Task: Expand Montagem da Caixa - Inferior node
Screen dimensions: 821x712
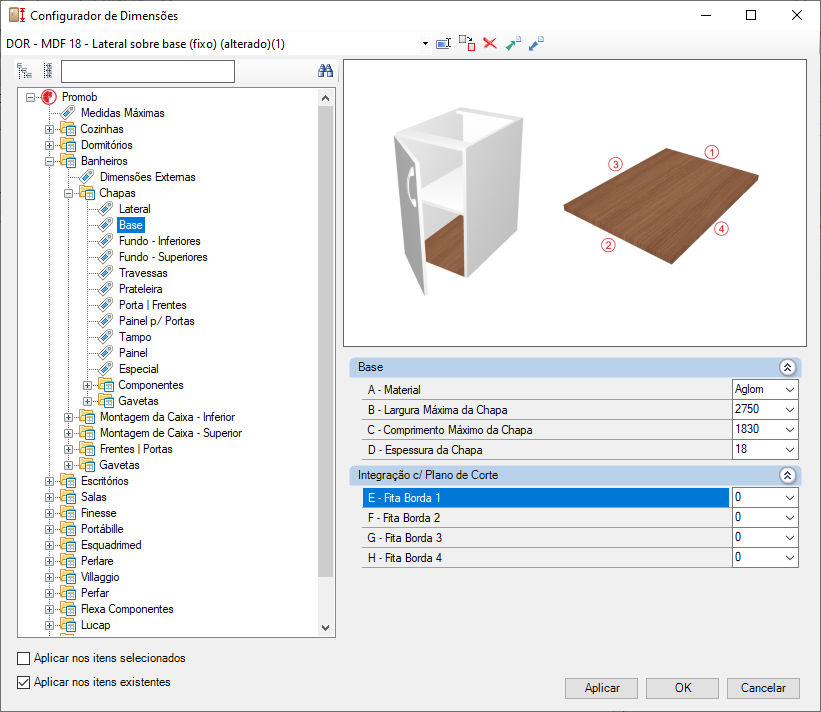Action: click(x=68, y=417)
